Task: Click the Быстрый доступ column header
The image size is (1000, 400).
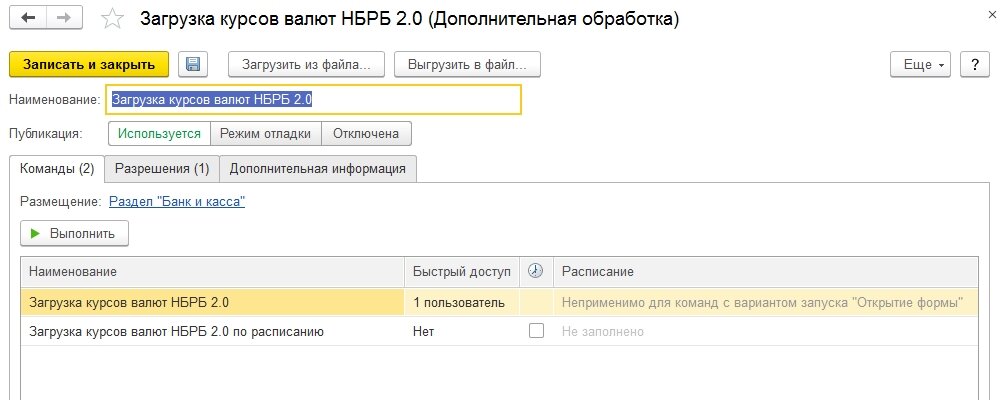Action: pos(462,271)
